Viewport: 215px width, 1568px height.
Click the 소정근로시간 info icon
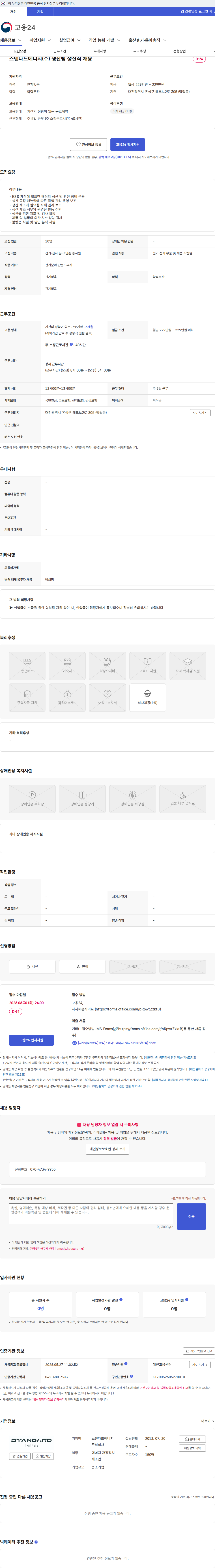click(71, 344)
